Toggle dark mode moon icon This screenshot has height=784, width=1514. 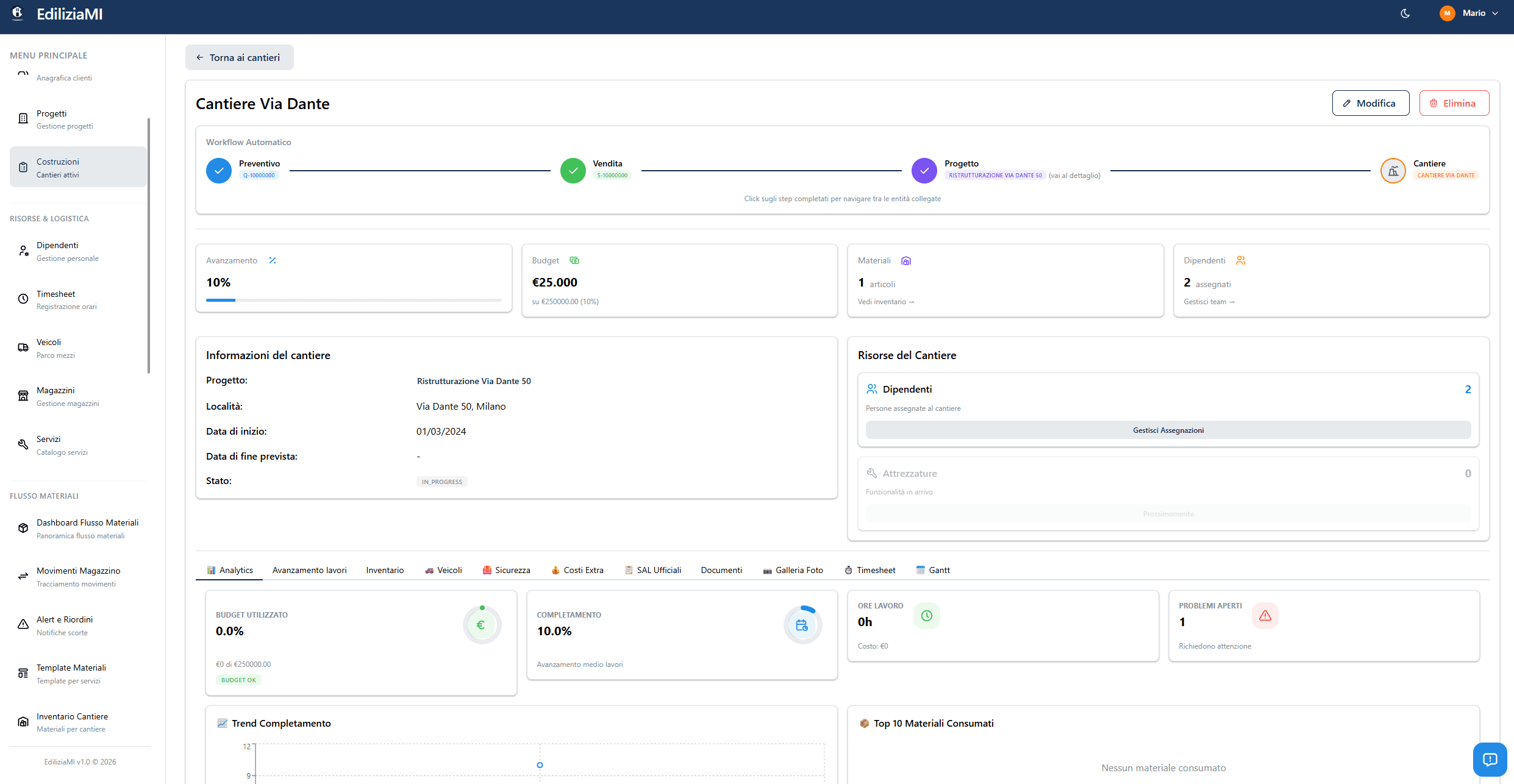click(1405, 13)
